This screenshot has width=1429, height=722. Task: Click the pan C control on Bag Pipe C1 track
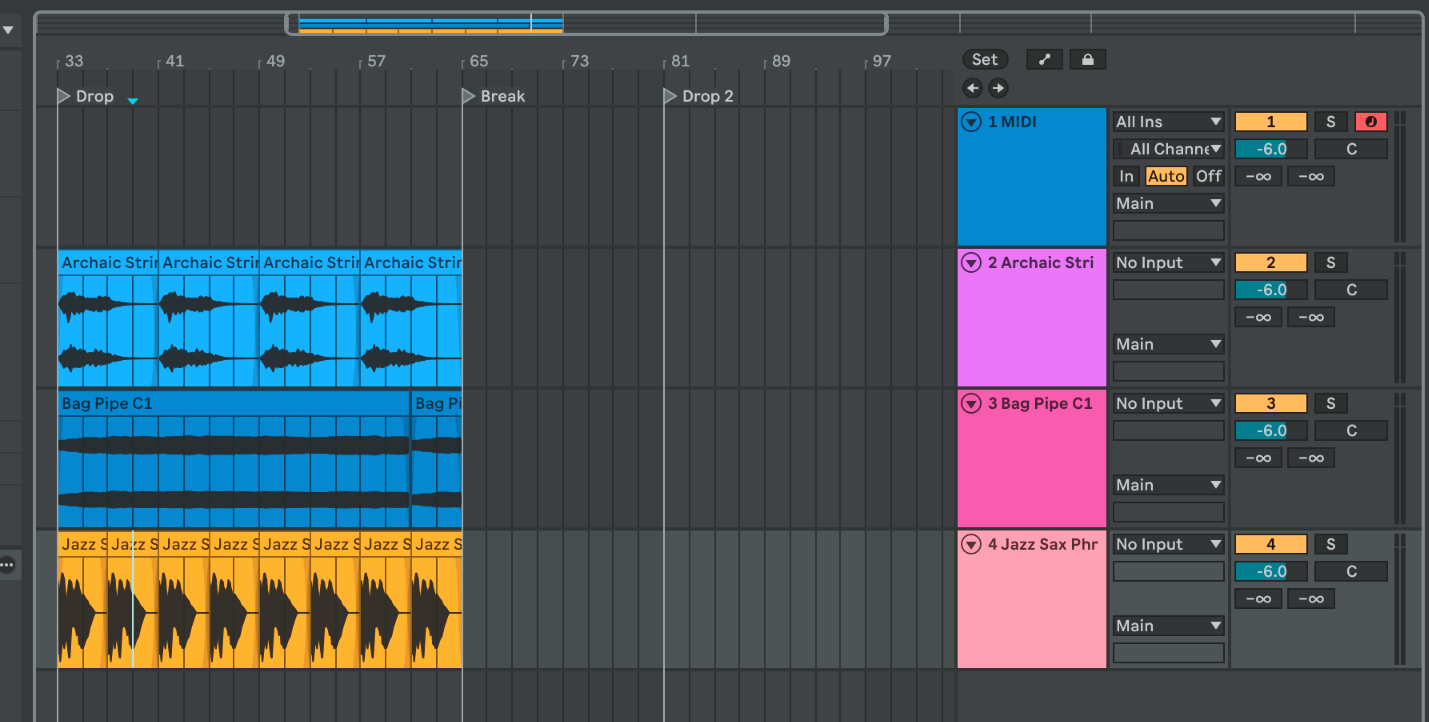1351,431
